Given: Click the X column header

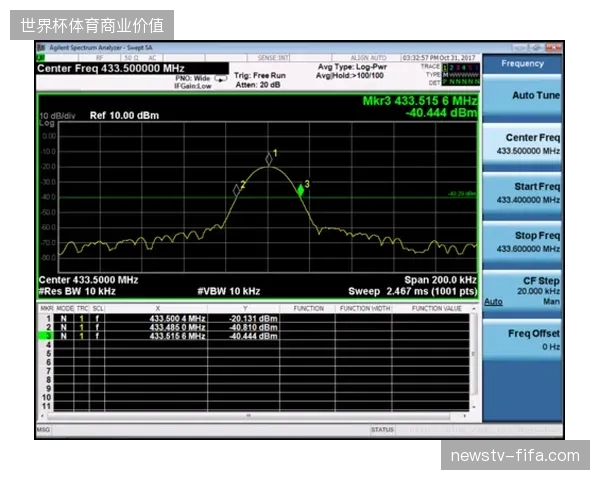Looking at the screenshot, I should pyautogui.click(x=158, y=309).
